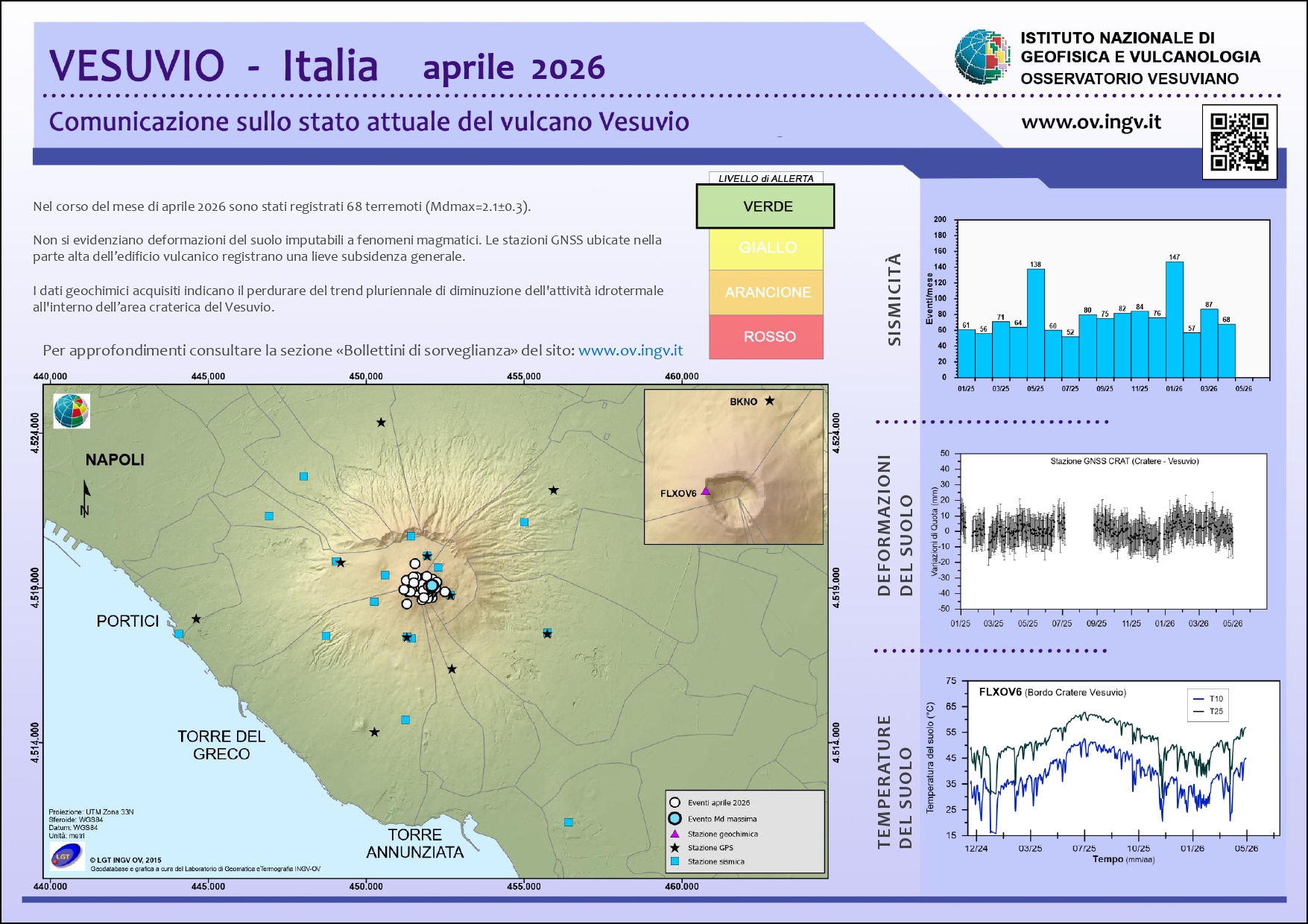Select the ARANCIONE alert level box
Screen dimensions: 1308x924
point(766,292)
